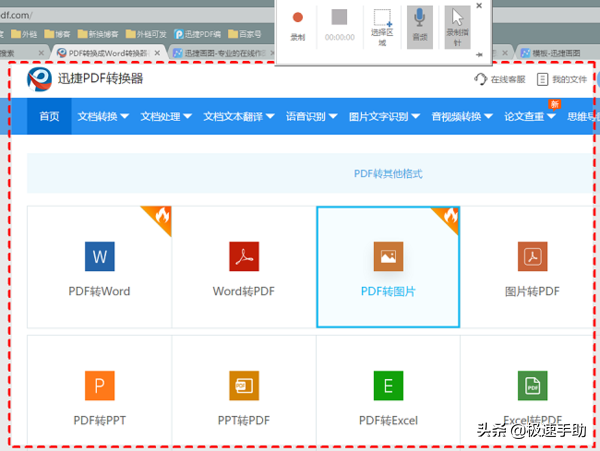The width and height of the screenshot is (600, 451).
Task: Click the 图片转PDF label text
Action: coord(532,291)
